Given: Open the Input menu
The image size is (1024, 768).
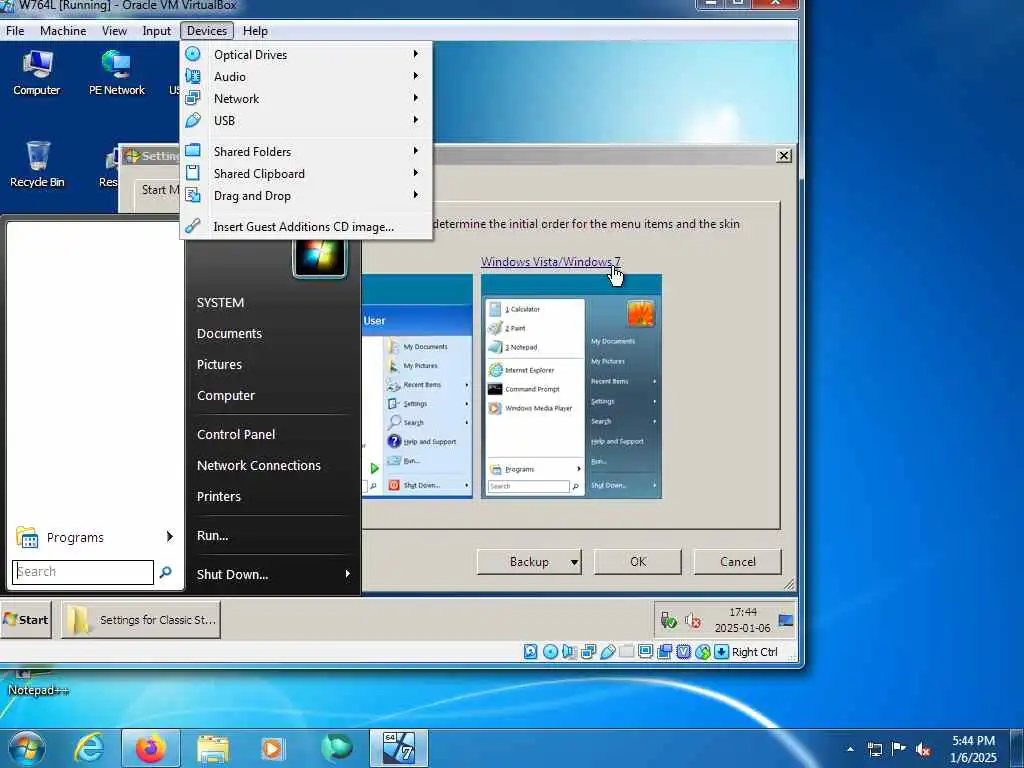Looking at the screenshot, I should tap(157, 31).
